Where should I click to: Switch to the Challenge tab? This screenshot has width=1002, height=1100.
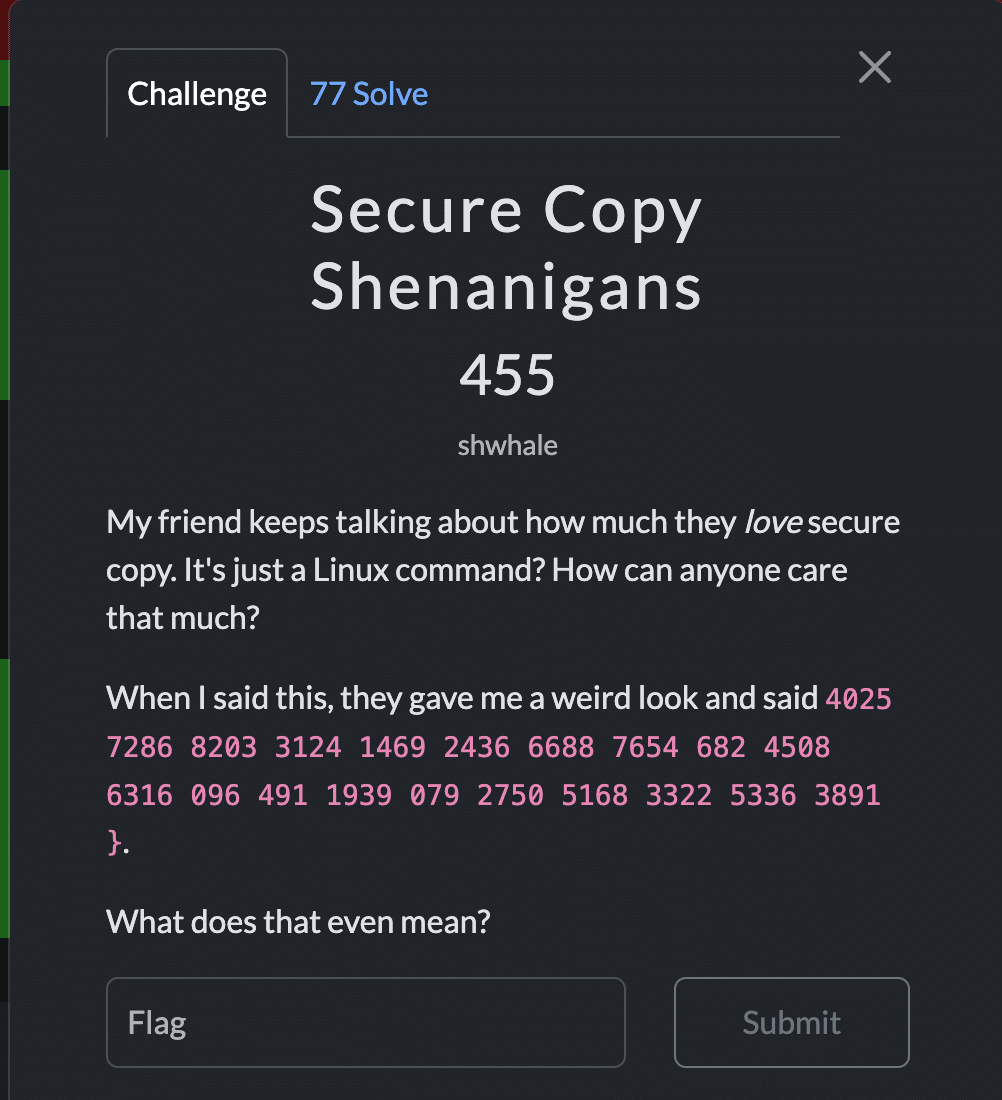point(196,93)
